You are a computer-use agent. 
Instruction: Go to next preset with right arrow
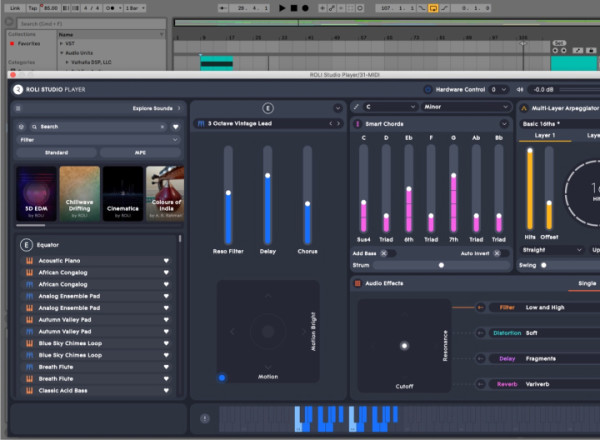(x=338, y=124)
